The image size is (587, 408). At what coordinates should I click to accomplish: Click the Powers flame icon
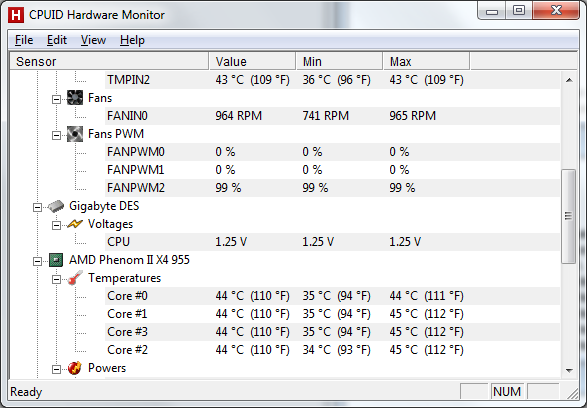point(75,368)
